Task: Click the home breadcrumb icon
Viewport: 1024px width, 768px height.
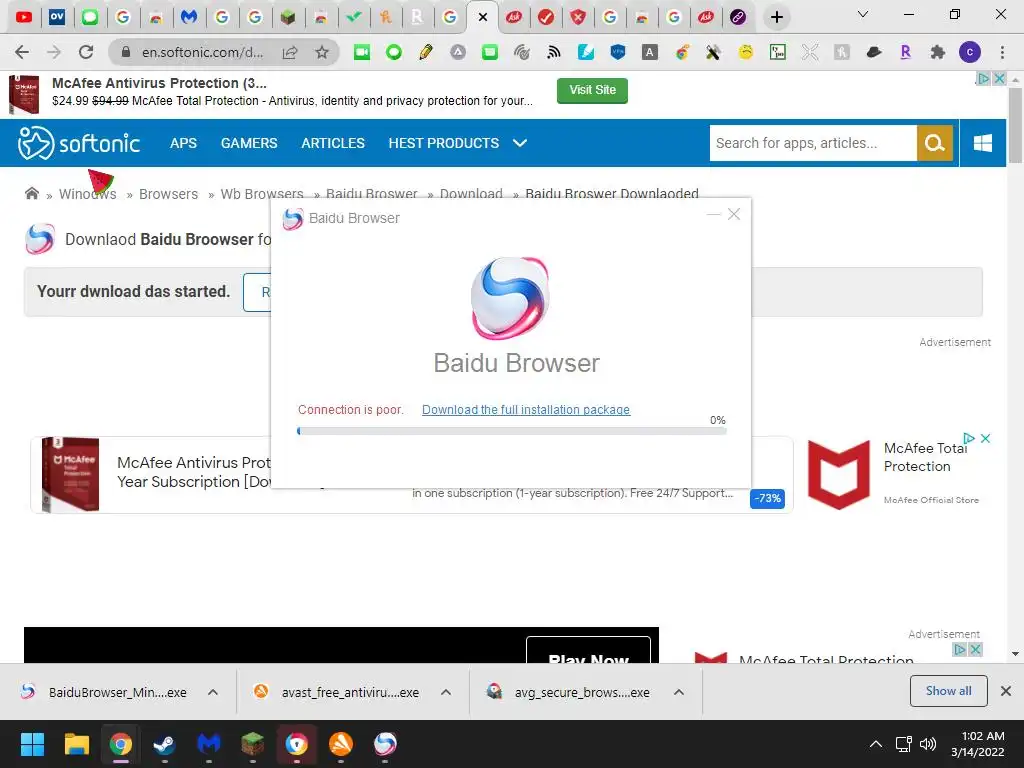Action: [x=31, y=193]
